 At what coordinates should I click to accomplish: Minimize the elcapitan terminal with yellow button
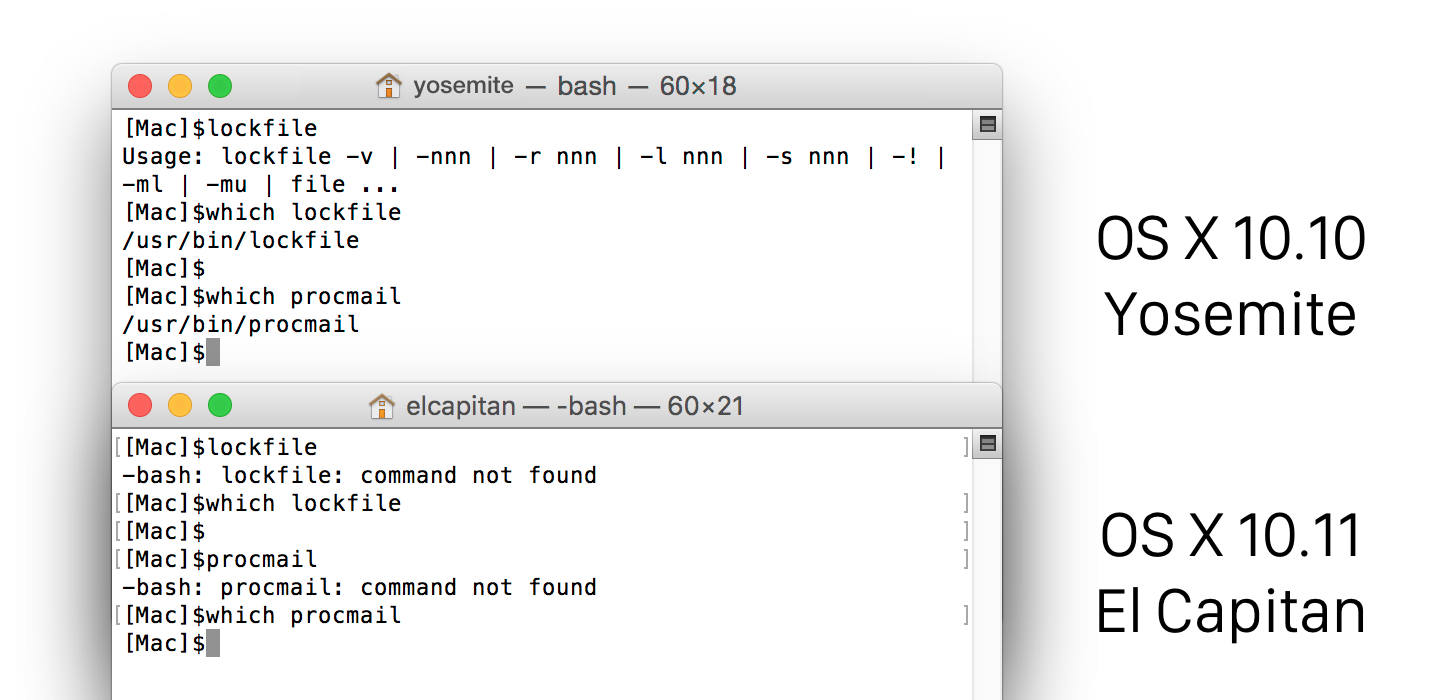click(180, 405)
